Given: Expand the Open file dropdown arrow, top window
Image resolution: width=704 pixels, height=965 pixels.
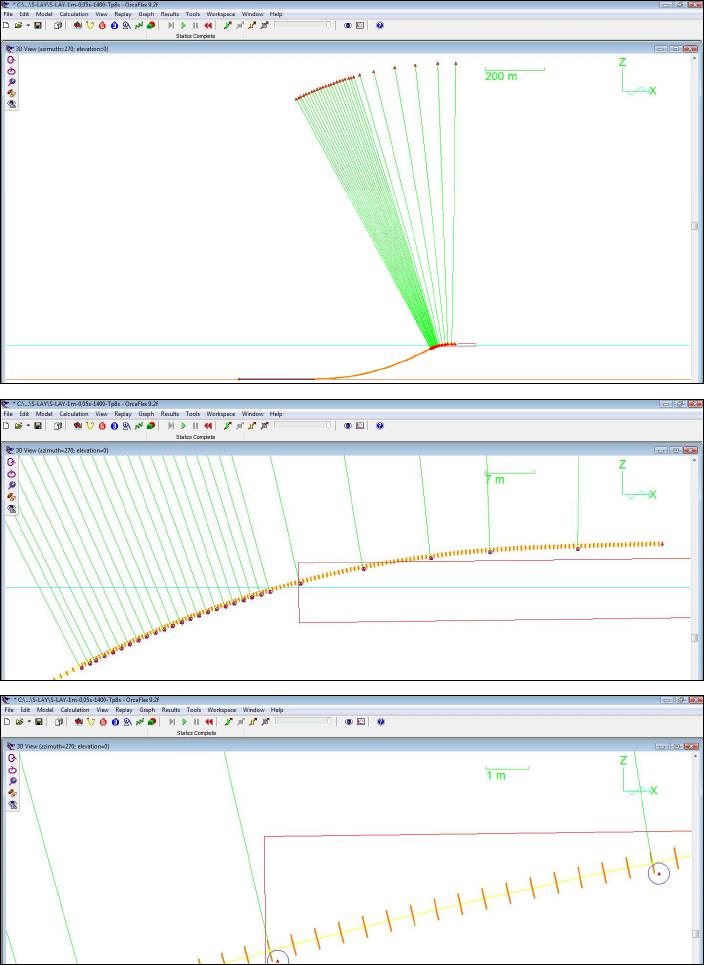Looking at the screenshot, I should click(x=28, y=25).
